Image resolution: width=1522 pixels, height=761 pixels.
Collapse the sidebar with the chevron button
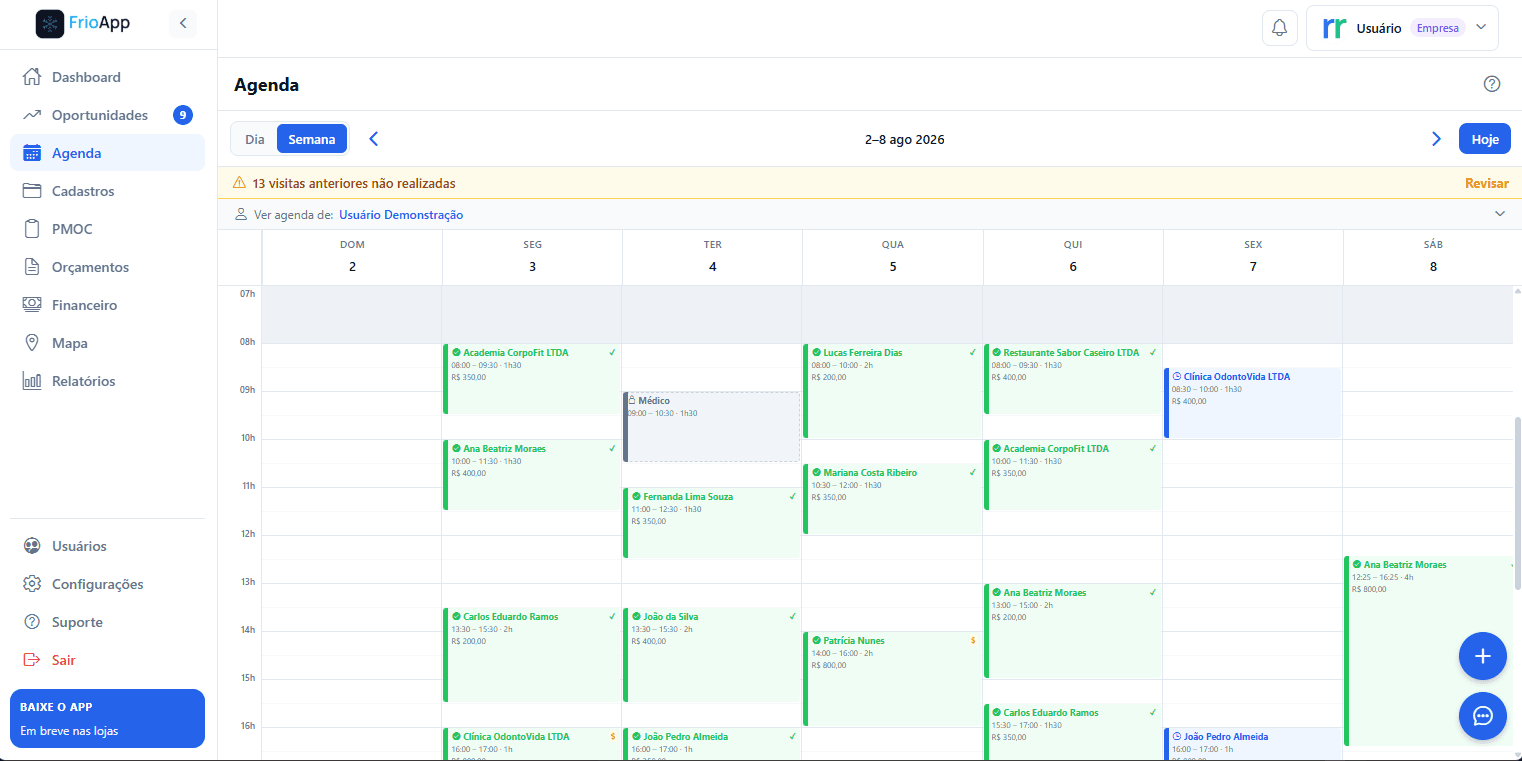183,23
